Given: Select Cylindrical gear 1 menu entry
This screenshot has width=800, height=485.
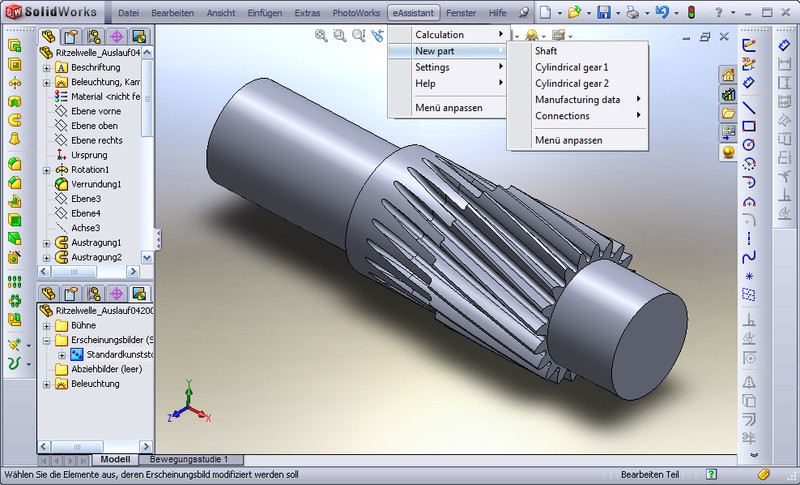Looking at the screenshot, I should click(571, 67).
